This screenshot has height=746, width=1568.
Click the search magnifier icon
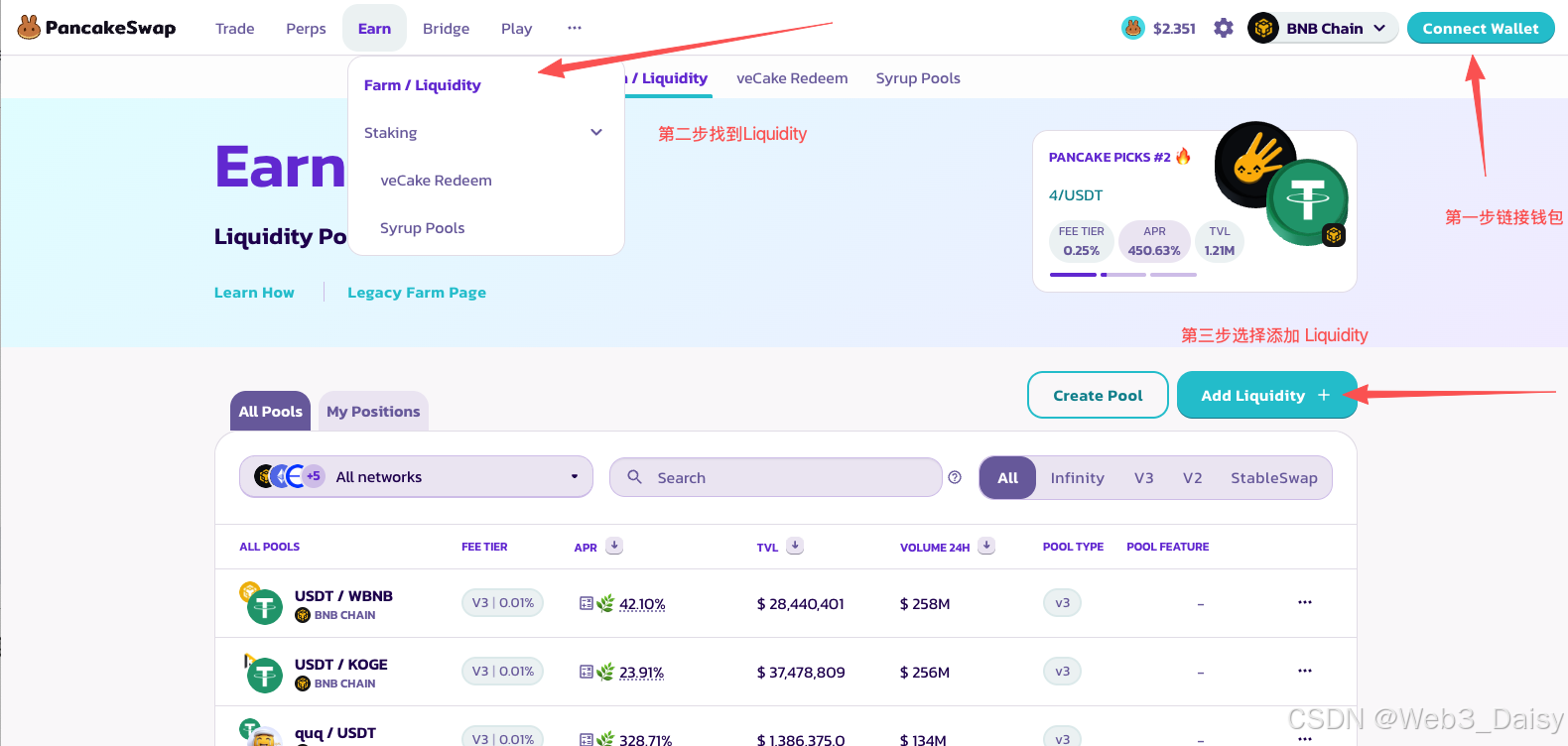(x=635, y=477)
